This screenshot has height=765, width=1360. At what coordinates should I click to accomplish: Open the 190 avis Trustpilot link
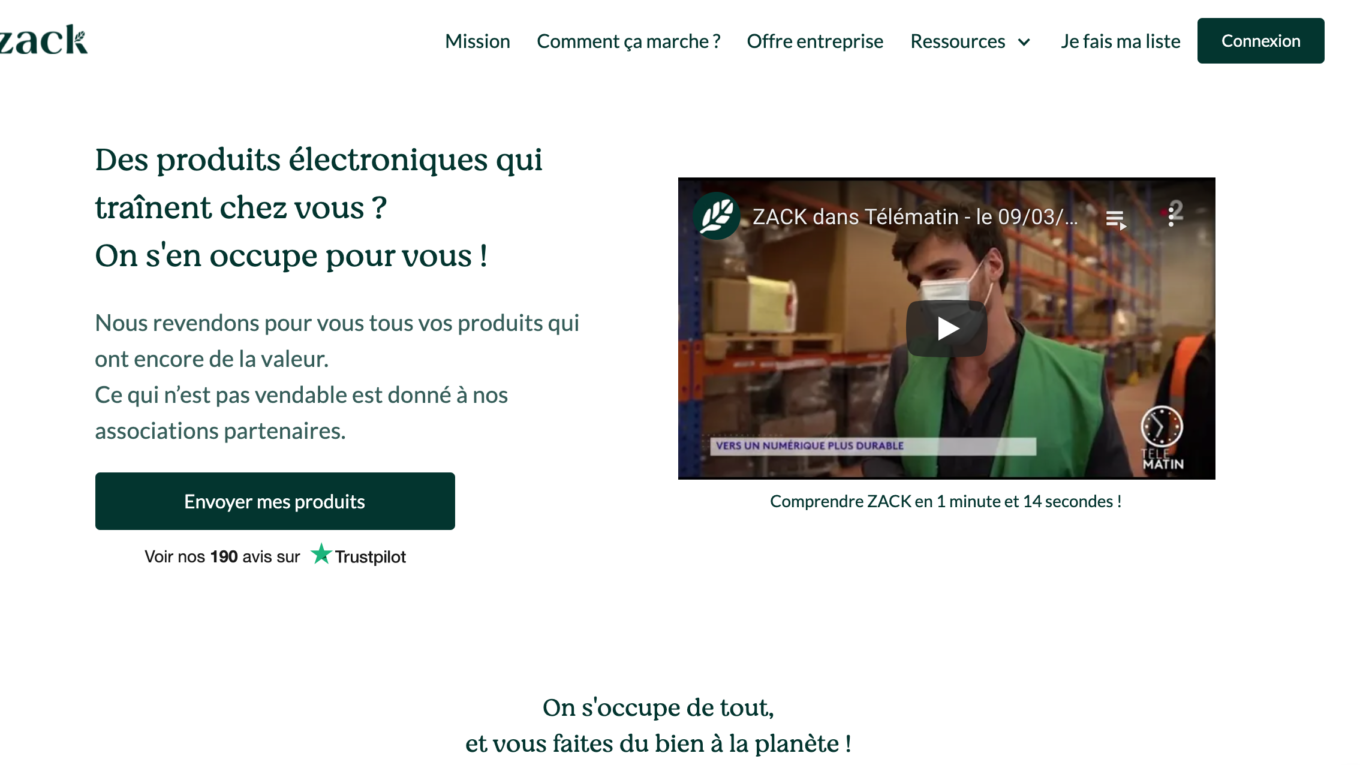click(x=222, y=557)
